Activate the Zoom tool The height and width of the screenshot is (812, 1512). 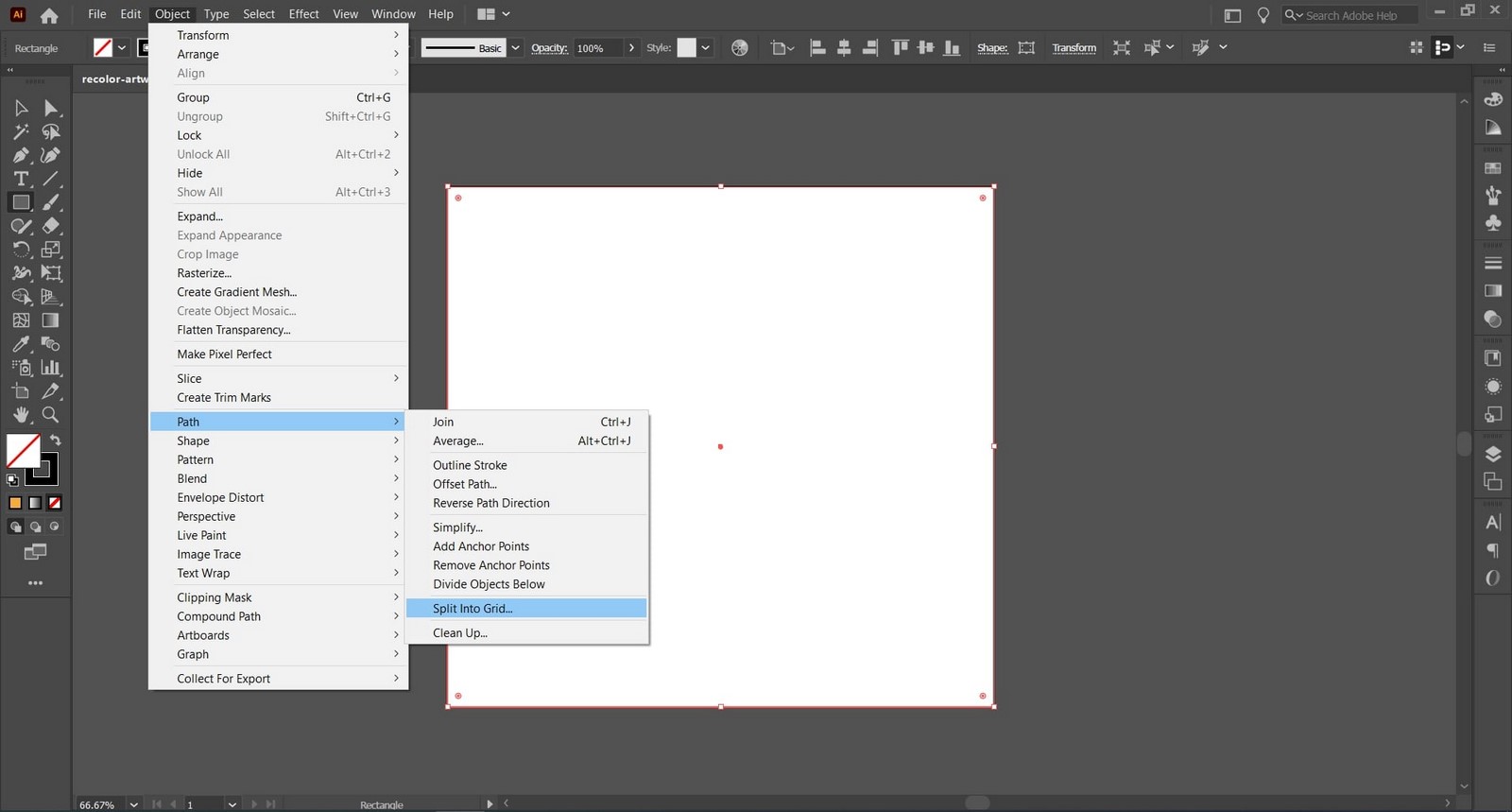click(x=51, y=415)
